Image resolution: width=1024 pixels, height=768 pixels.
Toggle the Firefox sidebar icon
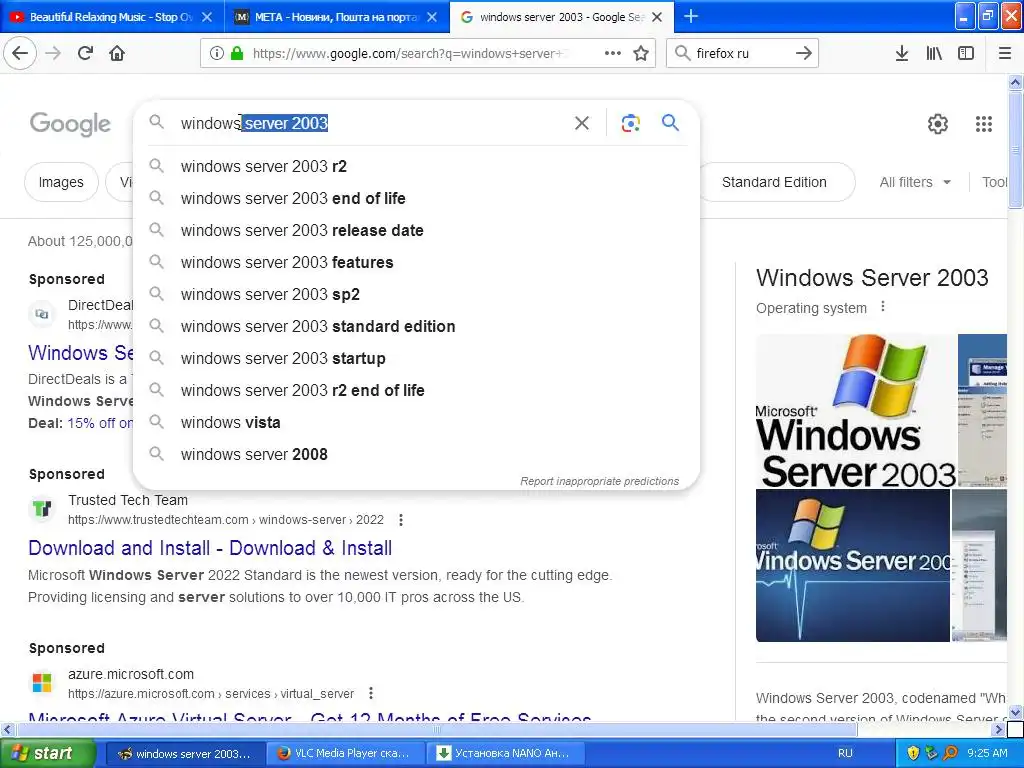point(966,53)
